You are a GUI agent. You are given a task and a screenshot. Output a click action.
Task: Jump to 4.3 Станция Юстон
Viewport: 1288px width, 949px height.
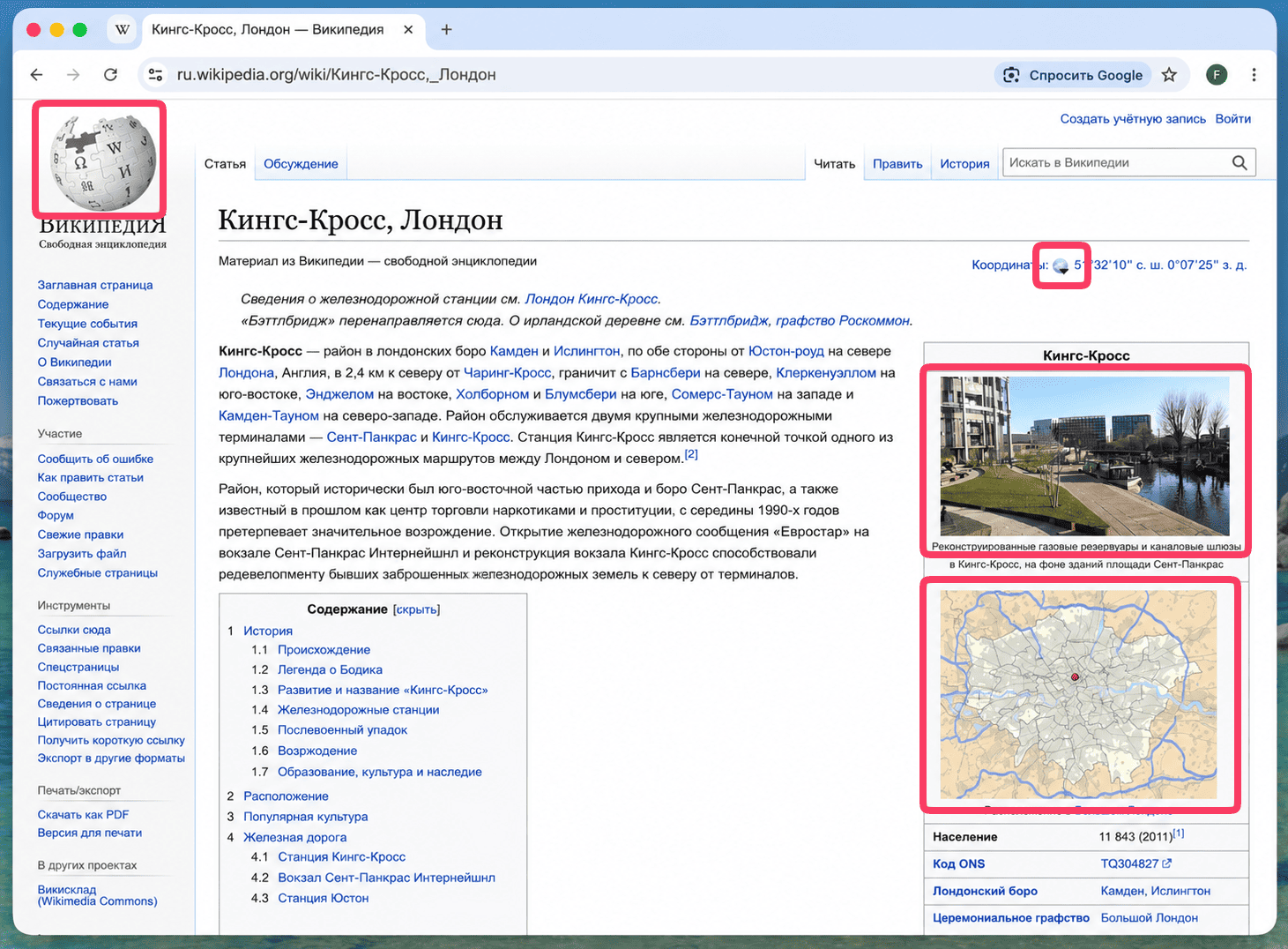tap(323, 898)
